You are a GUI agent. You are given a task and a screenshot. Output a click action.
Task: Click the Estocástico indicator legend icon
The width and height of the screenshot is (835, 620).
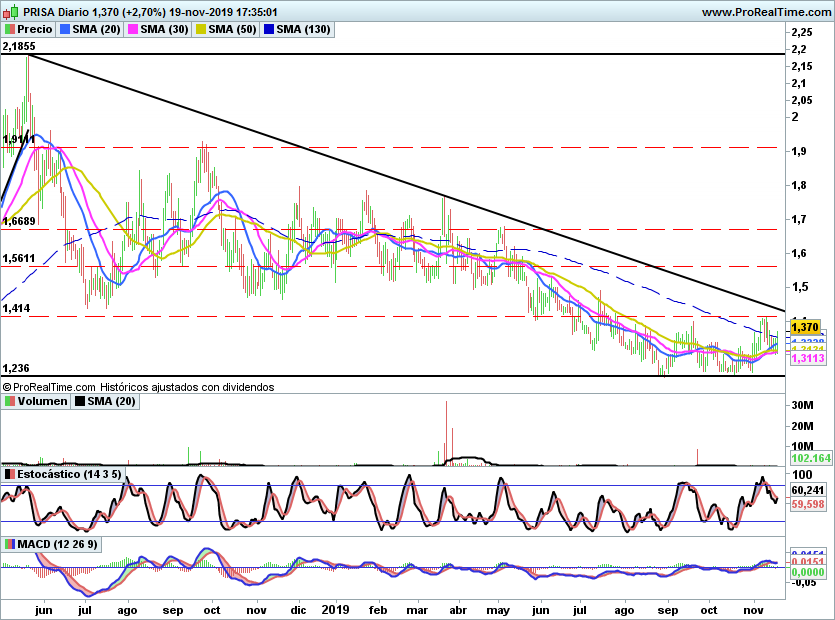tap(9, 473)
